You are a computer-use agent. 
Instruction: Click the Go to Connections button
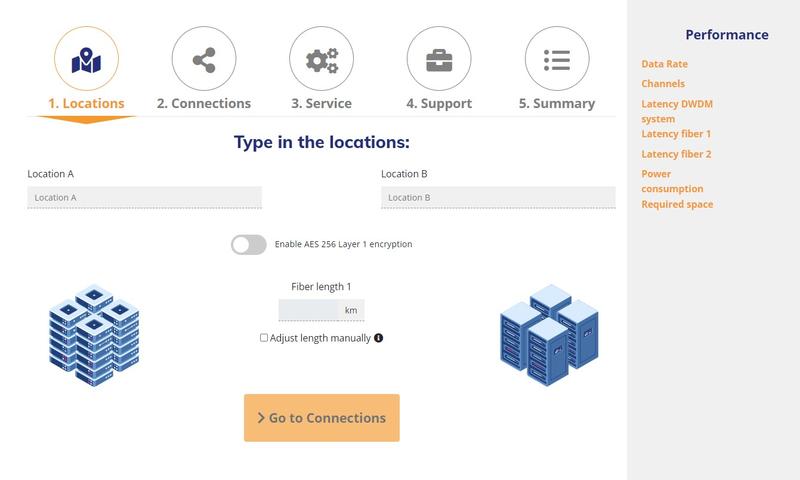(x=321, y=418)
